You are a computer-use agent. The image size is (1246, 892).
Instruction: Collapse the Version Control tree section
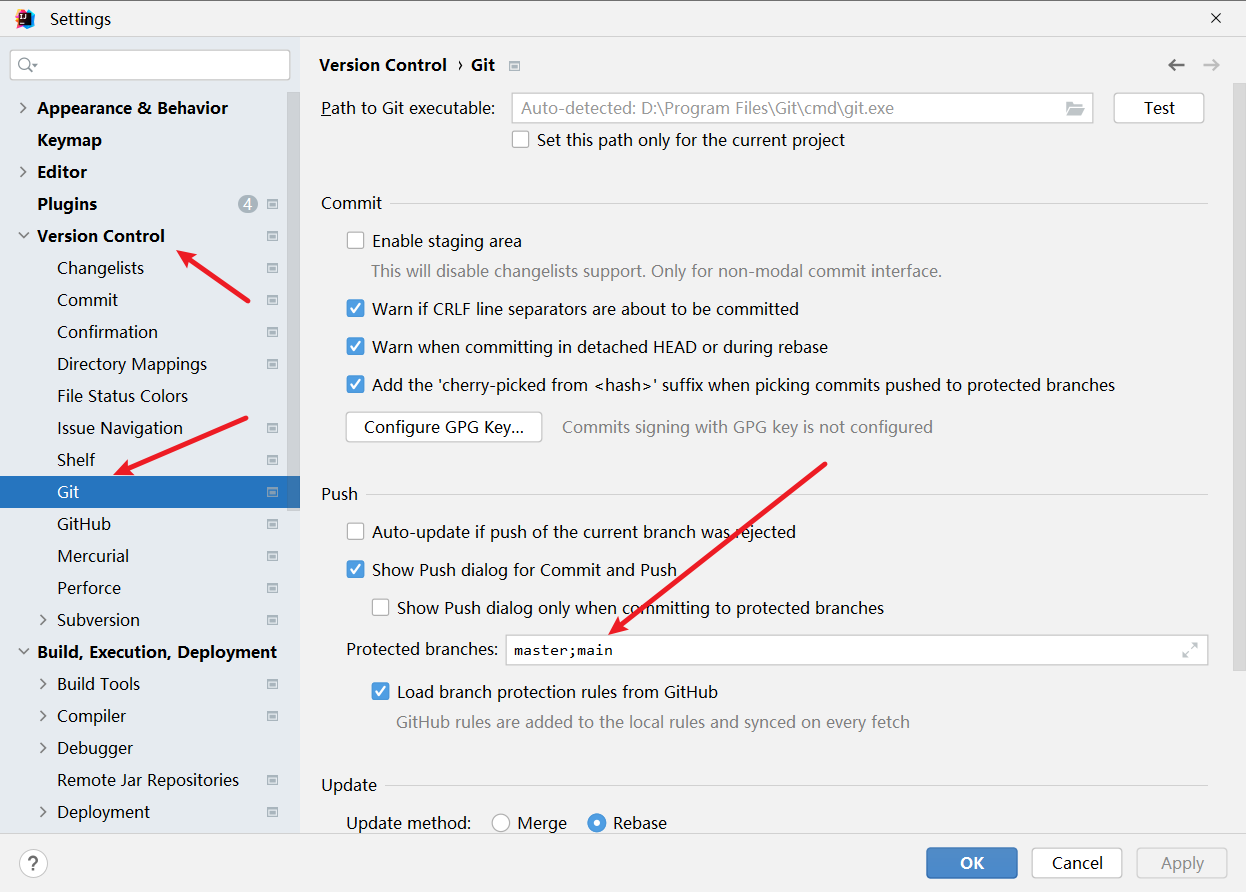(x=22, y=235)
